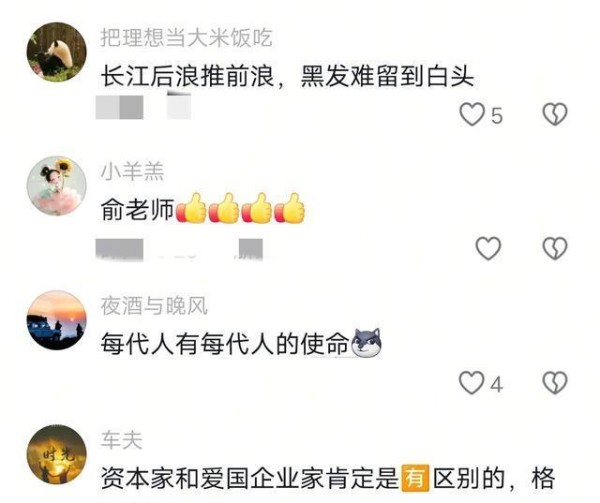This screenshot has width=600, height=503.
Task: Like the 俞老师 thumbs-up comment
Action: (488, 248)
